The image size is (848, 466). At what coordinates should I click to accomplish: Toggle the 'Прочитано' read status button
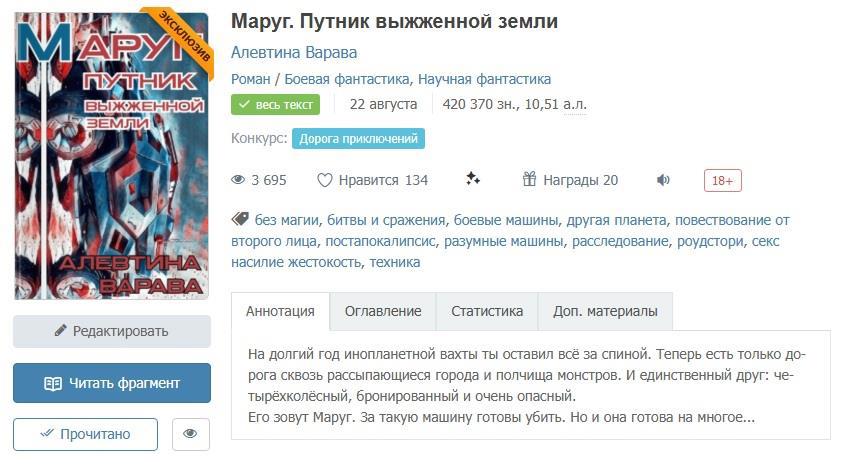pyautogui.click(x=85, y=434)
